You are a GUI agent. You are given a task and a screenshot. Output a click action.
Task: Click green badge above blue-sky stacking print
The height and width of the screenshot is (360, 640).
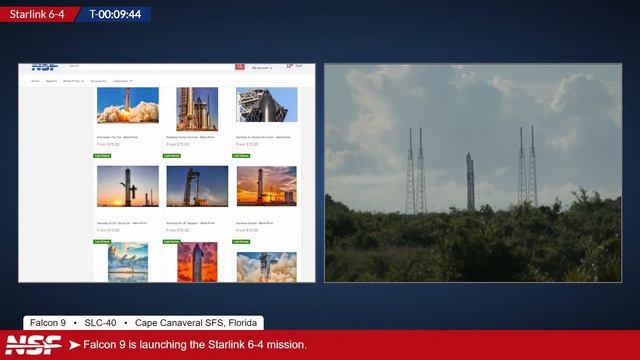171,156
